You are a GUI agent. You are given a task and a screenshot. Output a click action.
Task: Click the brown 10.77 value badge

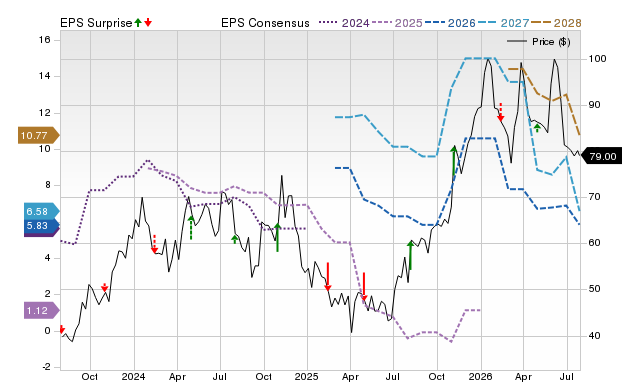pos(38,135)
